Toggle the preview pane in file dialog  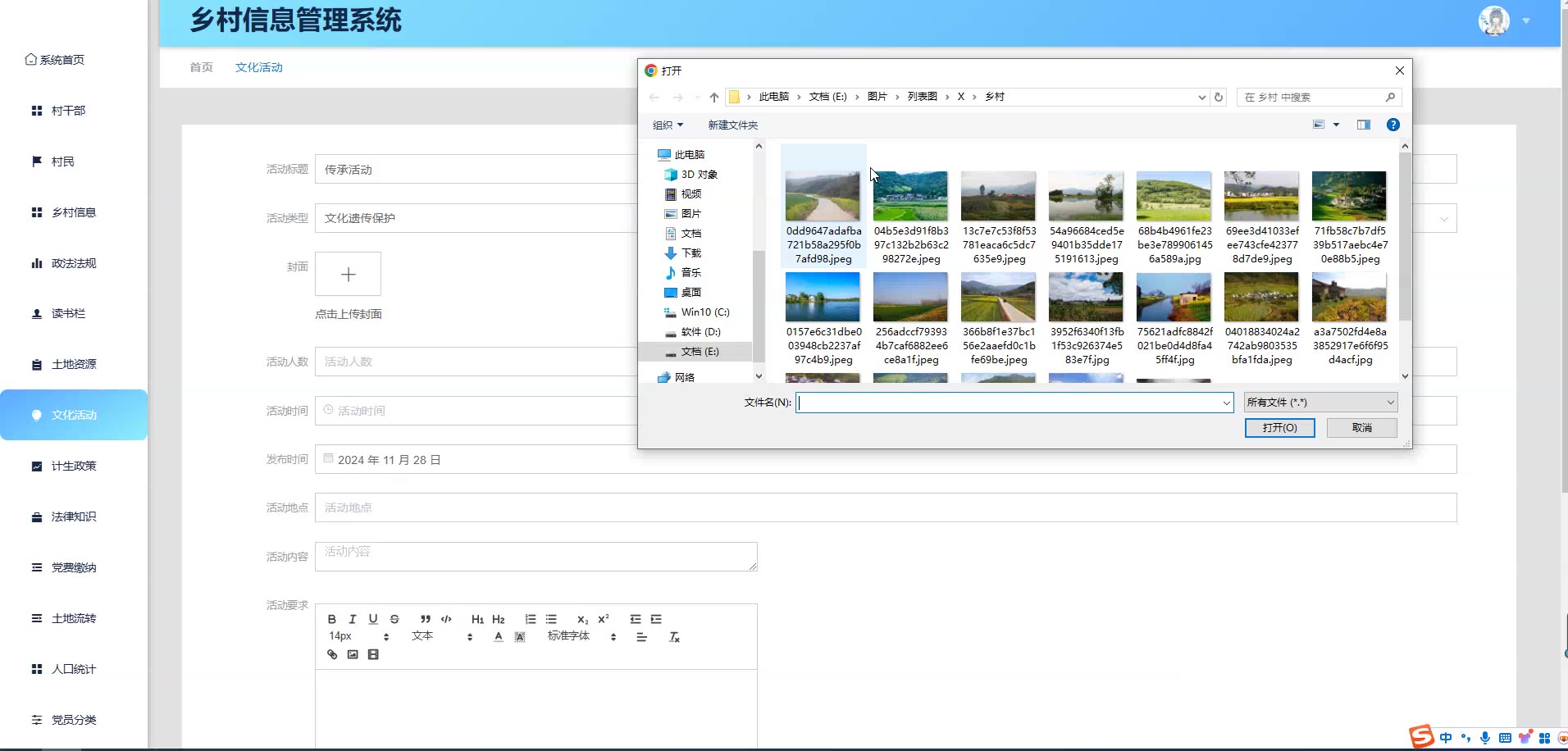(x=1364, y=125)
